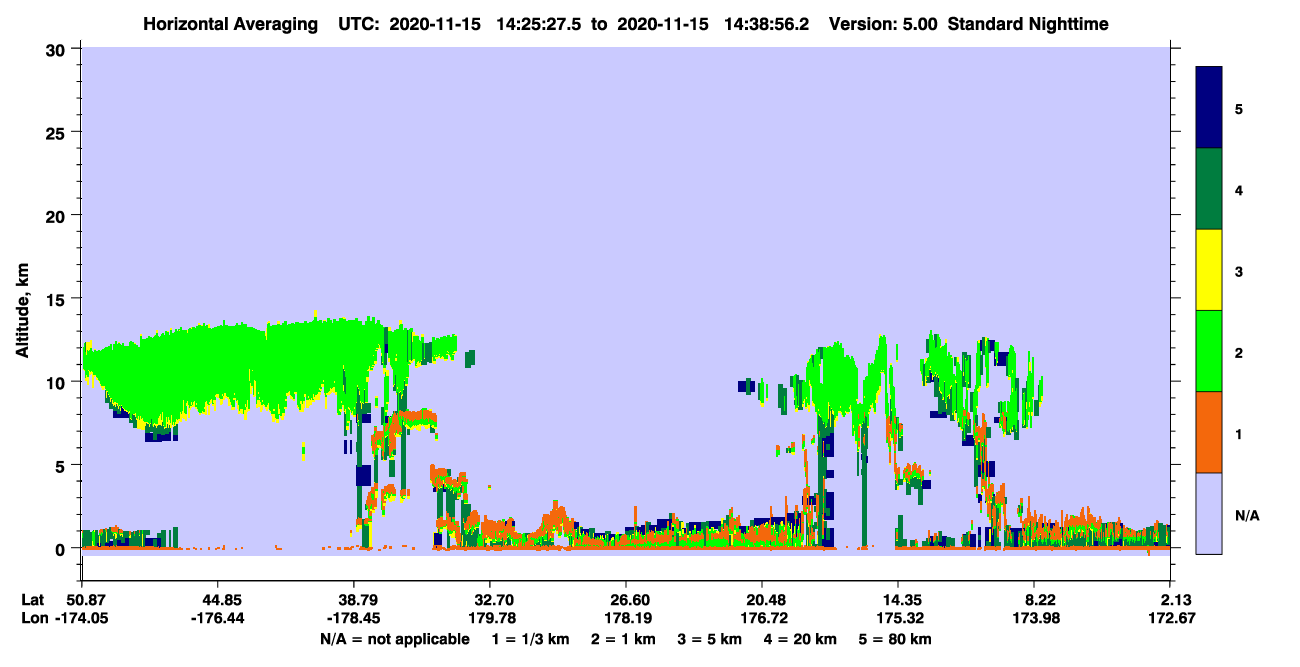
Task: Click latitude value 38.79
Action: [353, 600]
